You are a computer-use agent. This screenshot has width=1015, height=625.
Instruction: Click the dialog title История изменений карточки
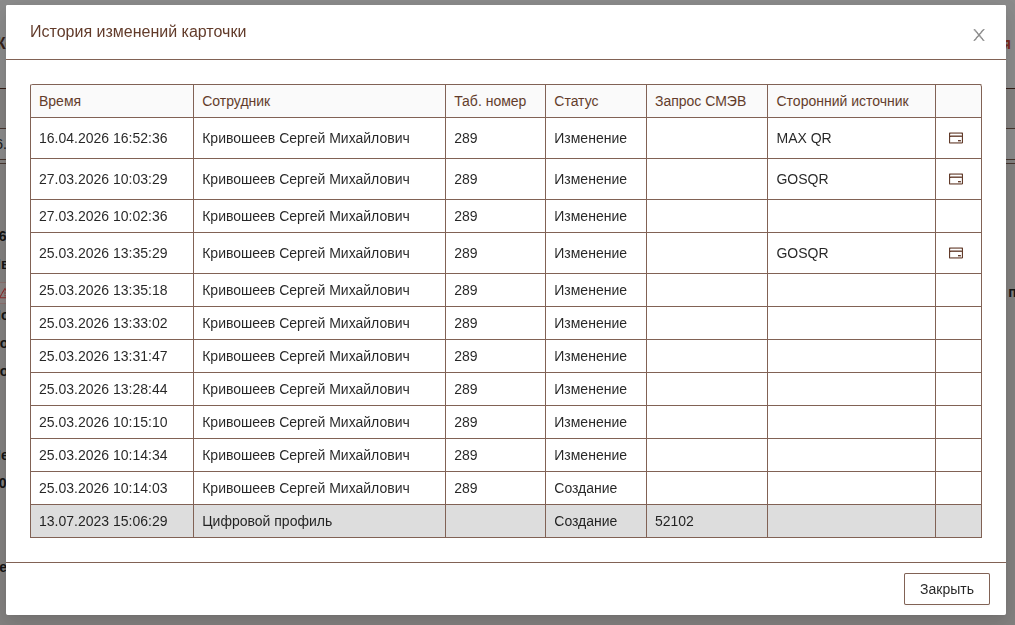138,32
